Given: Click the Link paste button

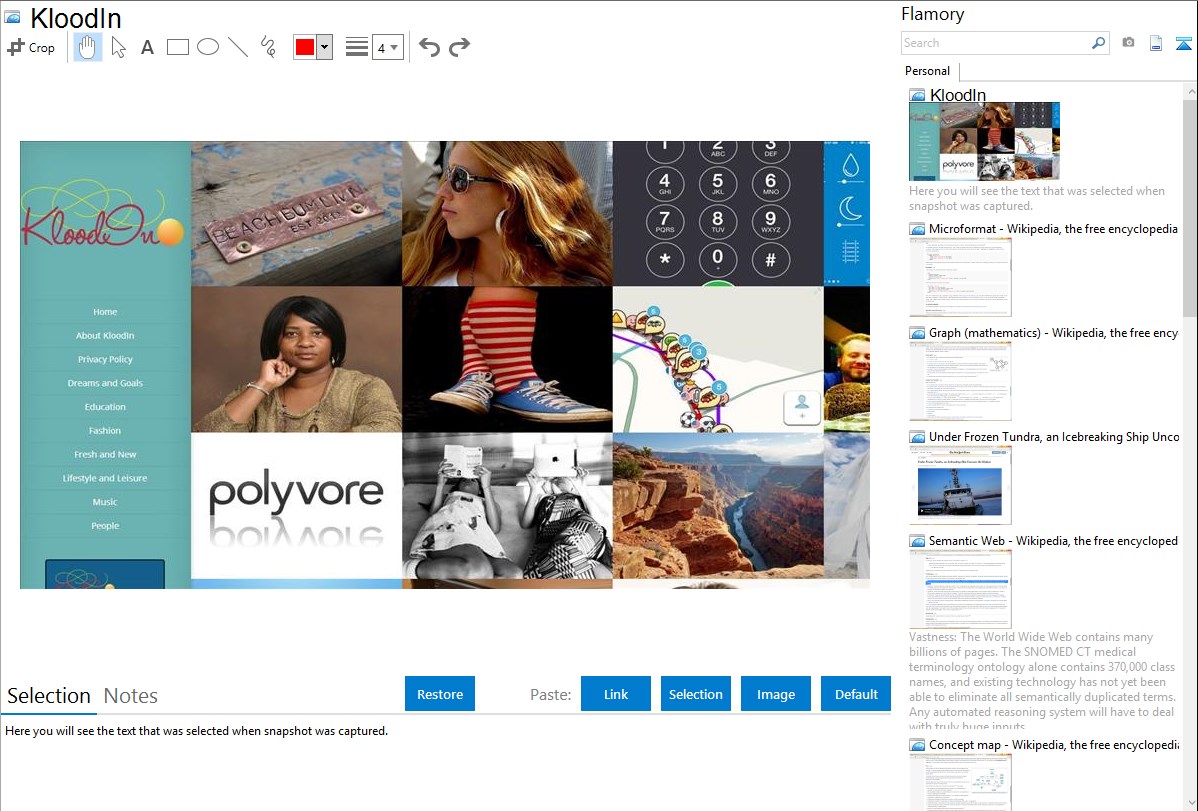Looking at the screenshot, I should (x=616, y=694).
